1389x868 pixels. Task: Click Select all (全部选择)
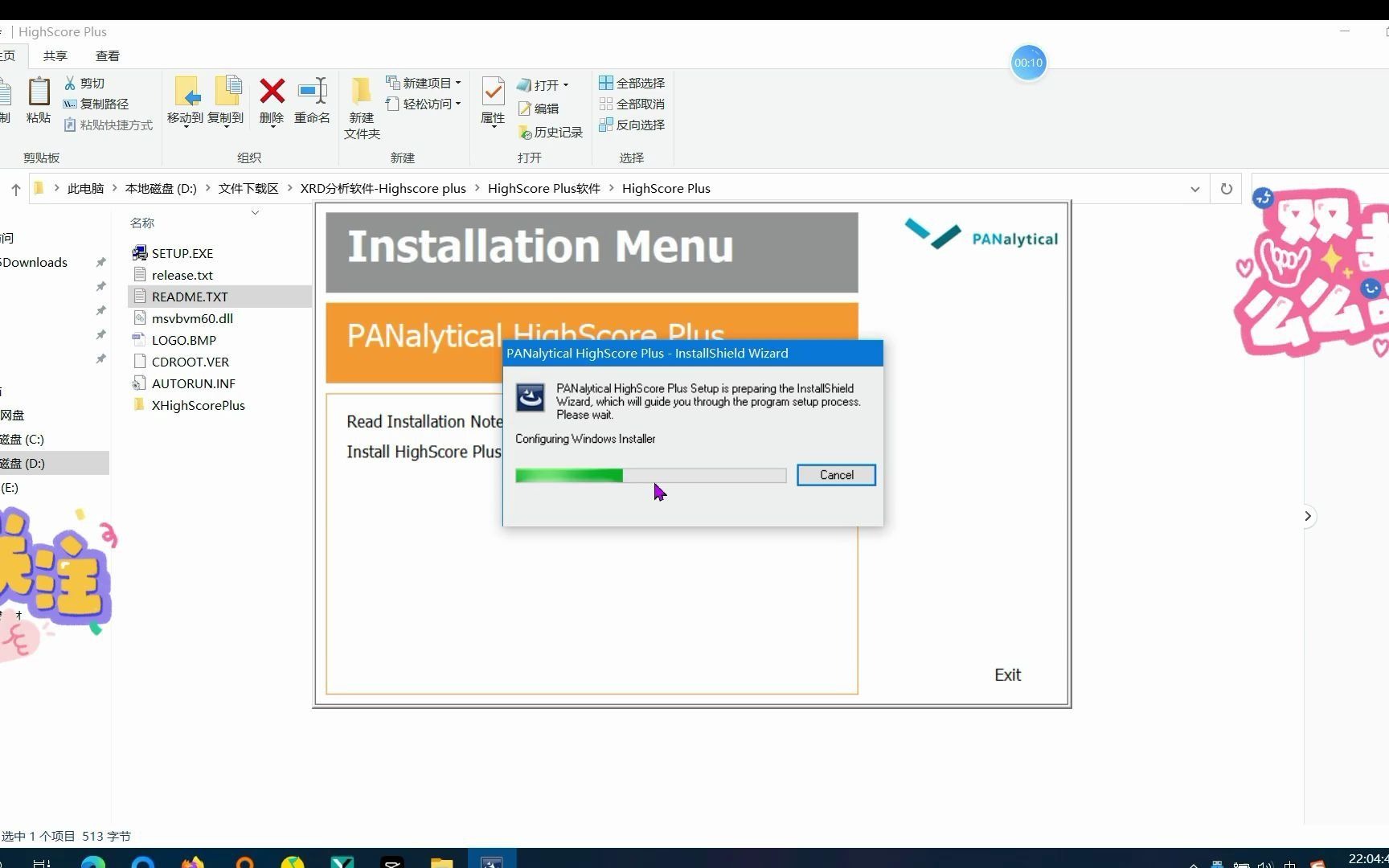click(632, 83)
